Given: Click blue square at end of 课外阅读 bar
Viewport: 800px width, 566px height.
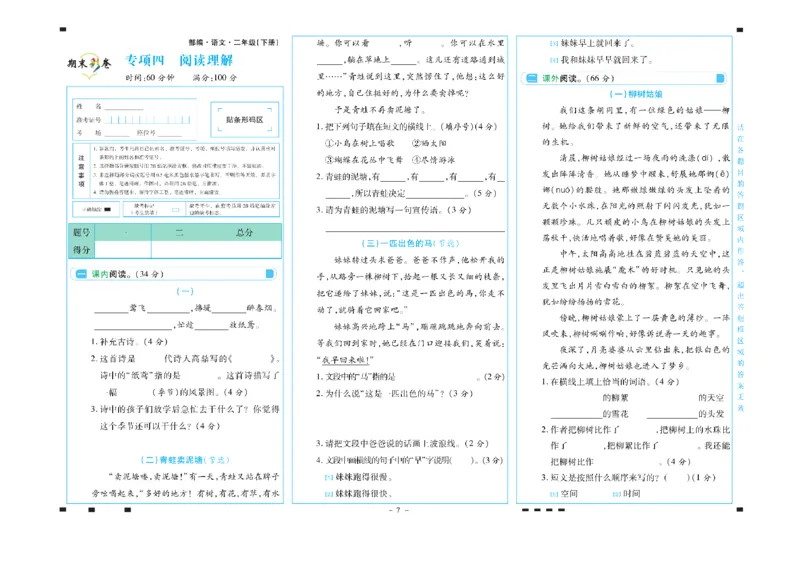Looking at the screenshot, I should 720,78.
